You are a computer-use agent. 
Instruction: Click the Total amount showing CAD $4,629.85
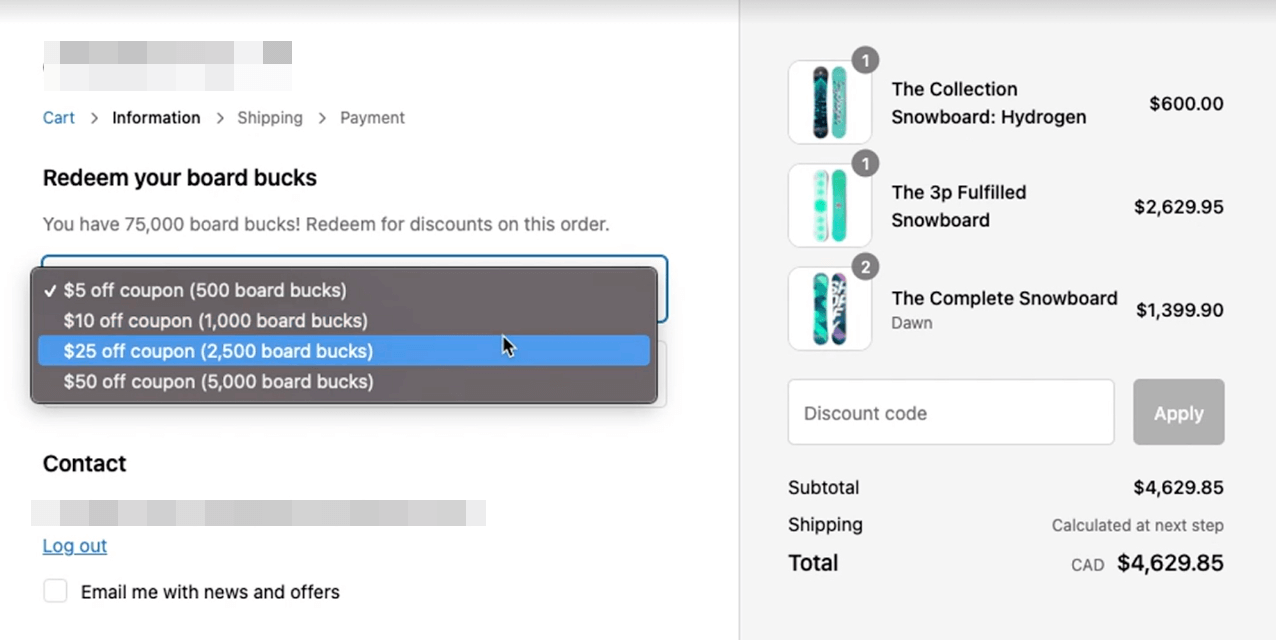tap(1170, 563)
